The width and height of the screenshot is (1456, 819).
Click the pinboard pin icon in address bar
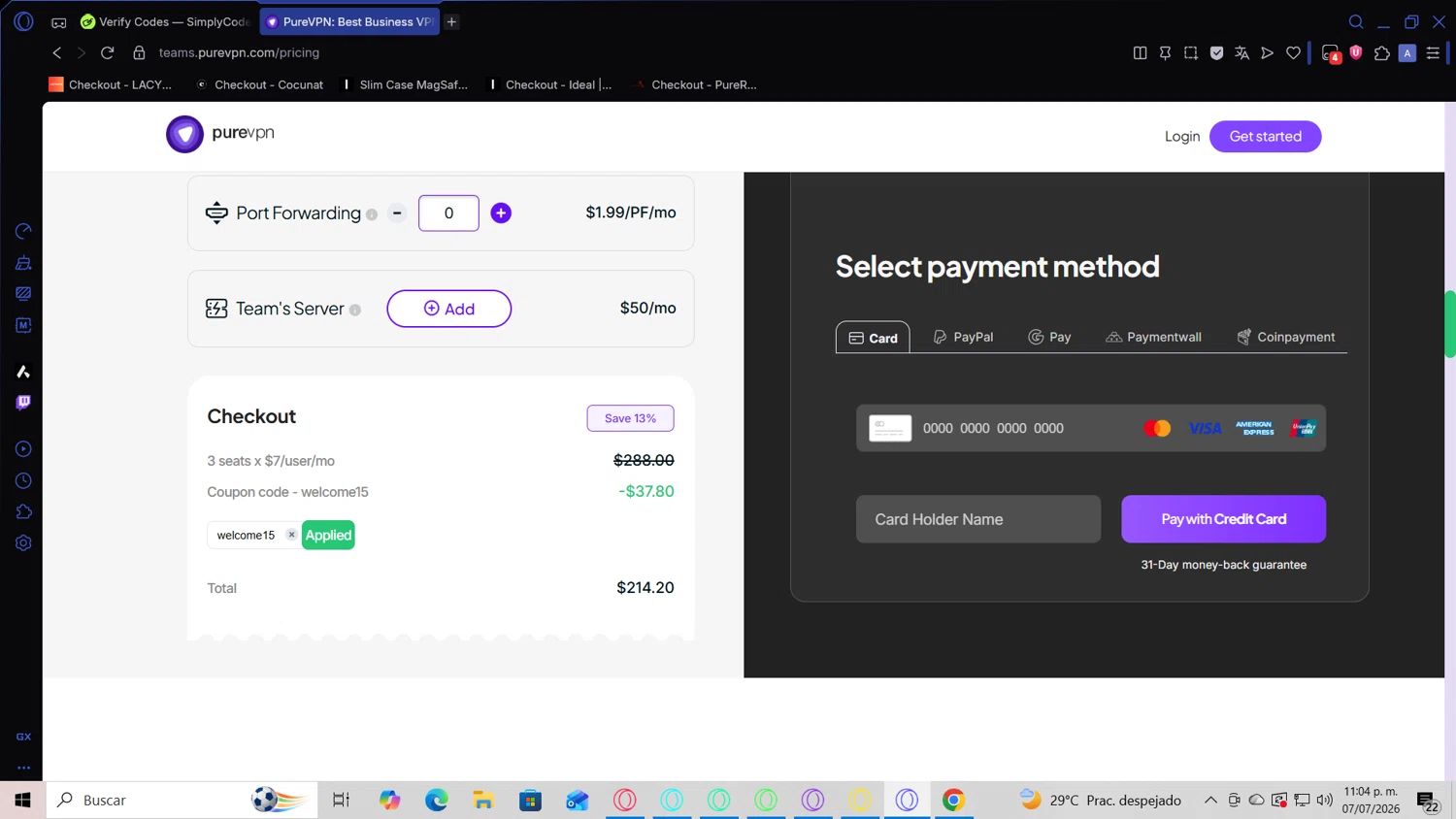click(x=1165, y=52)
